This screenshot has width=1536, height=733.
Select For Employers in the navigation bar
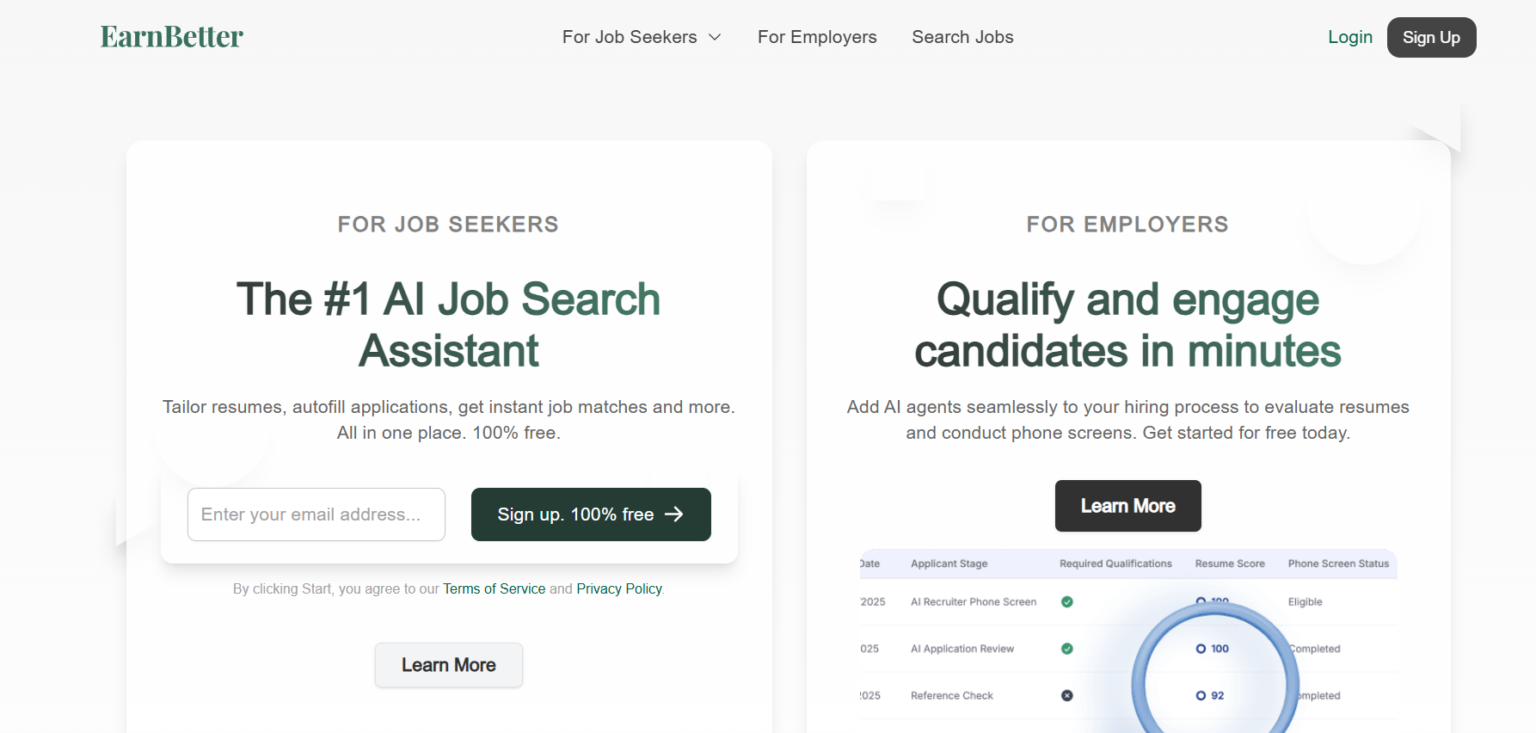[816, 37]
